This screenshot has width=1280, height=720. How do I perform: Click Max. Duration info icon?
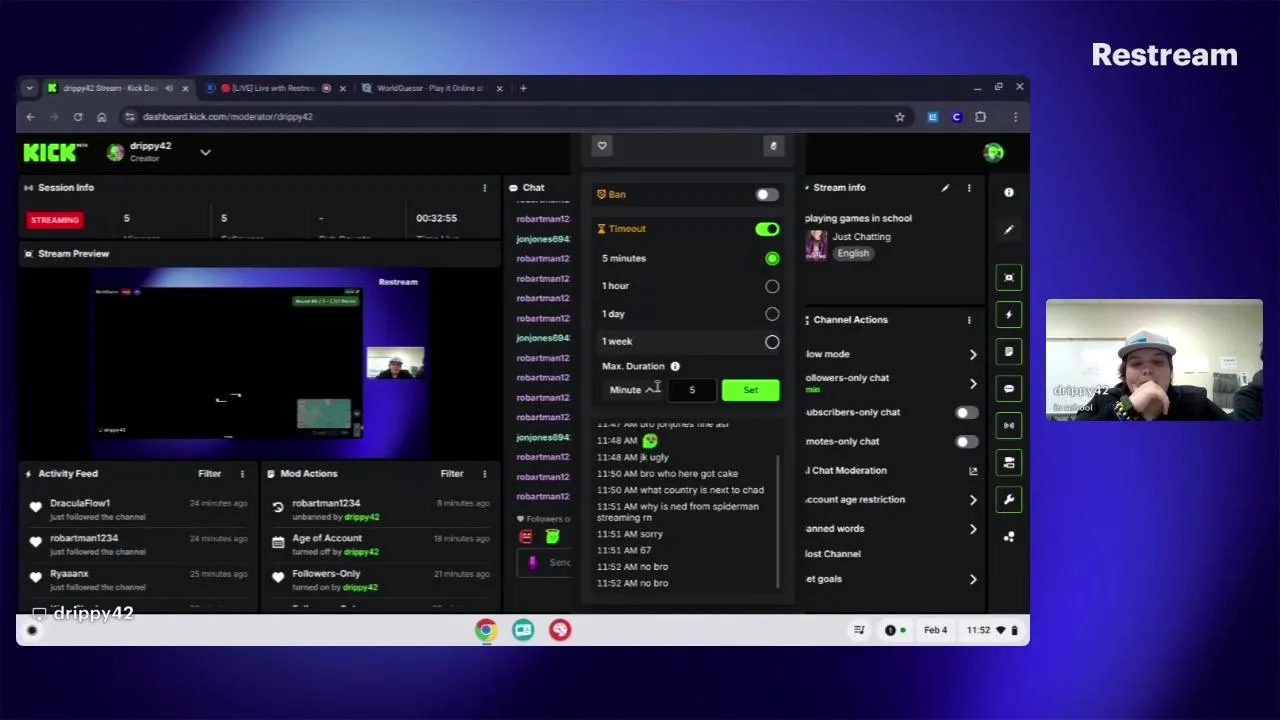click(x=675, y=366)
